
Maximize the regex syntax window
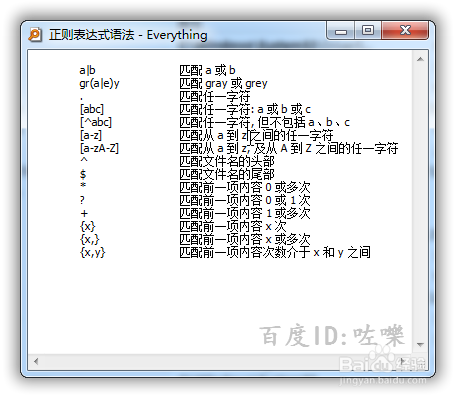[x=368, y=31]
